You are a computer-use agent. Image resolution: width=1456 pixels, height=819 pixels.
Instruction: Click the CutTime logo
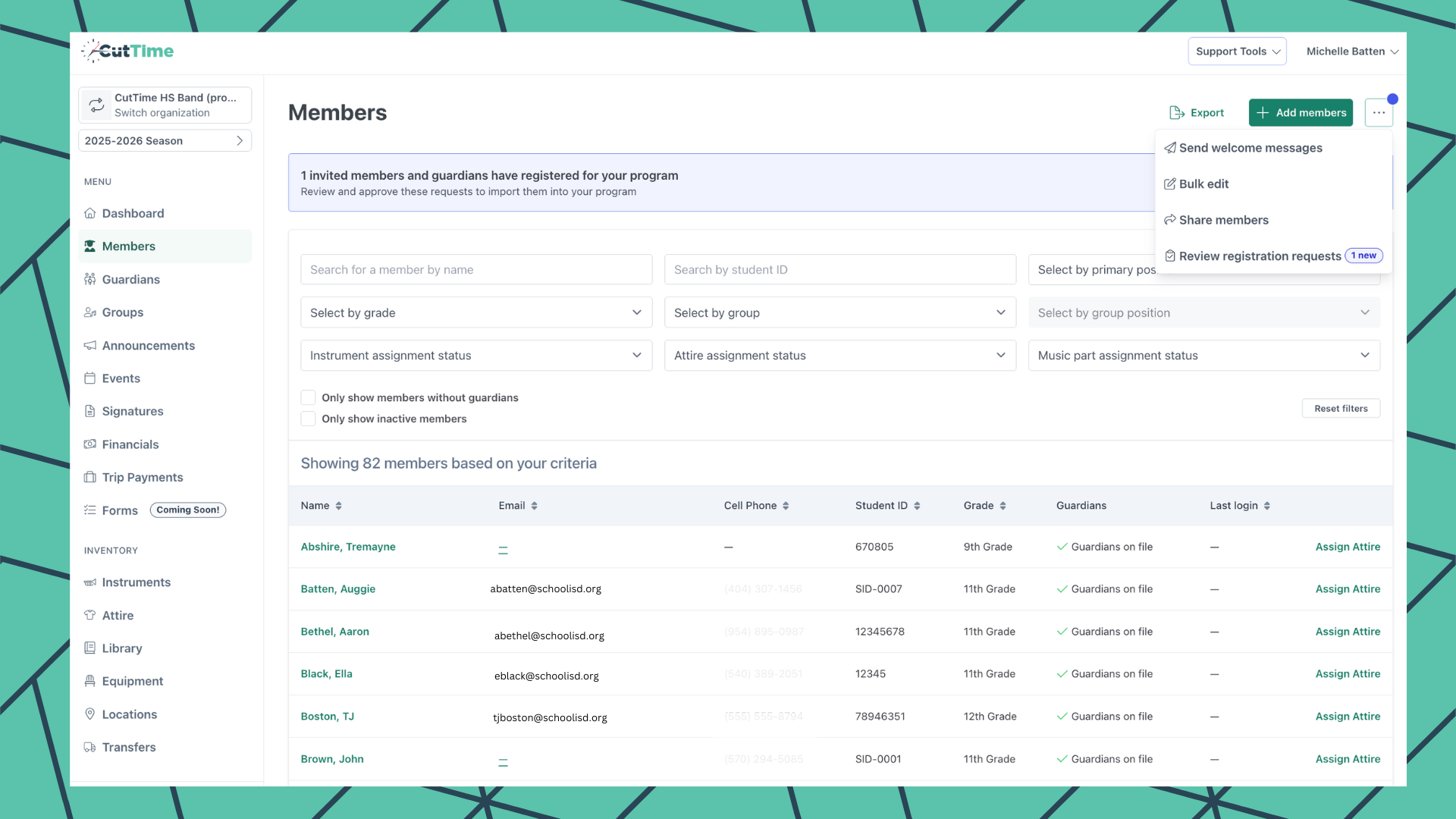tap(127, 51)
